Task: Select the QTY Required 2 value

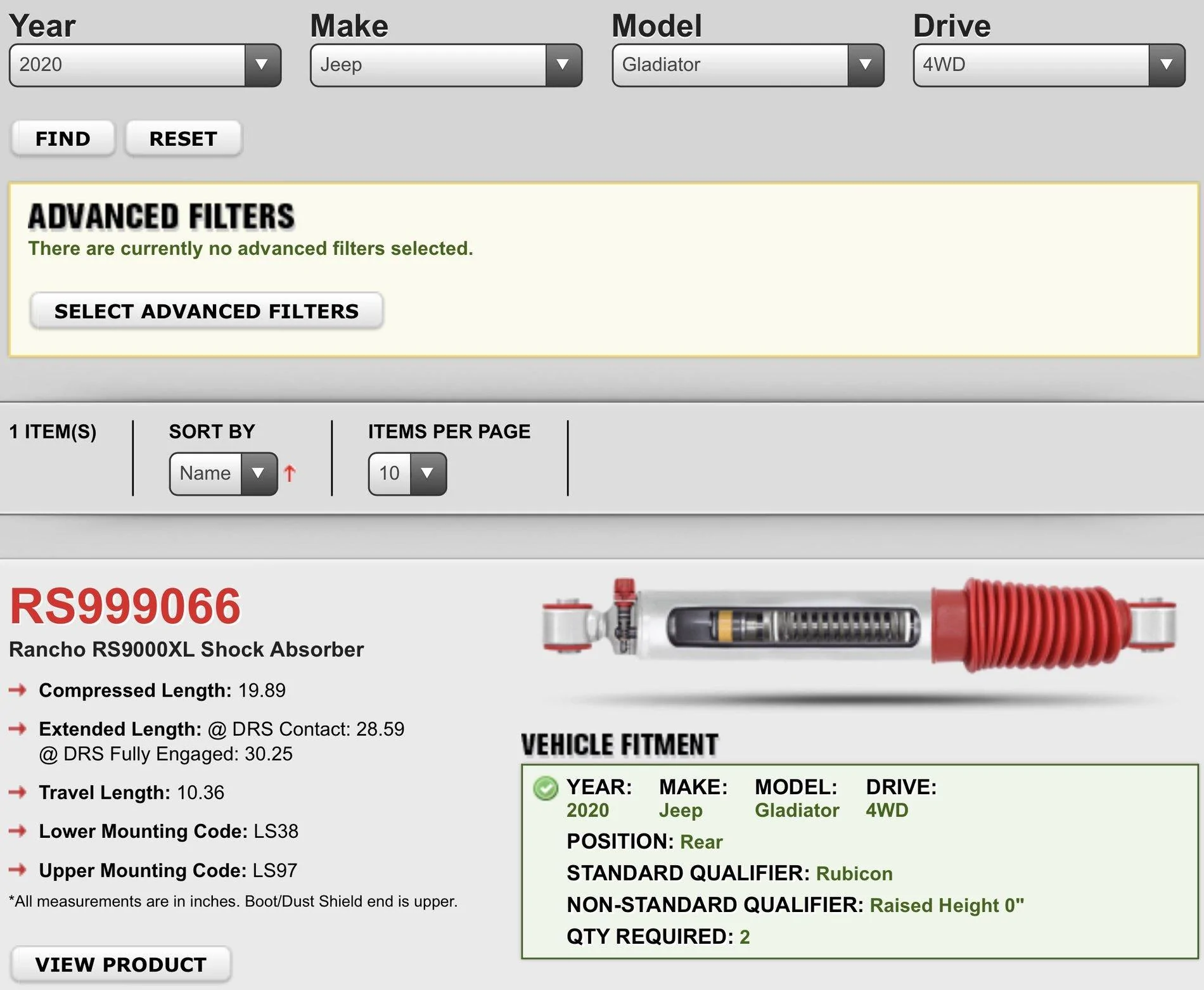Action: pos(745,937)
